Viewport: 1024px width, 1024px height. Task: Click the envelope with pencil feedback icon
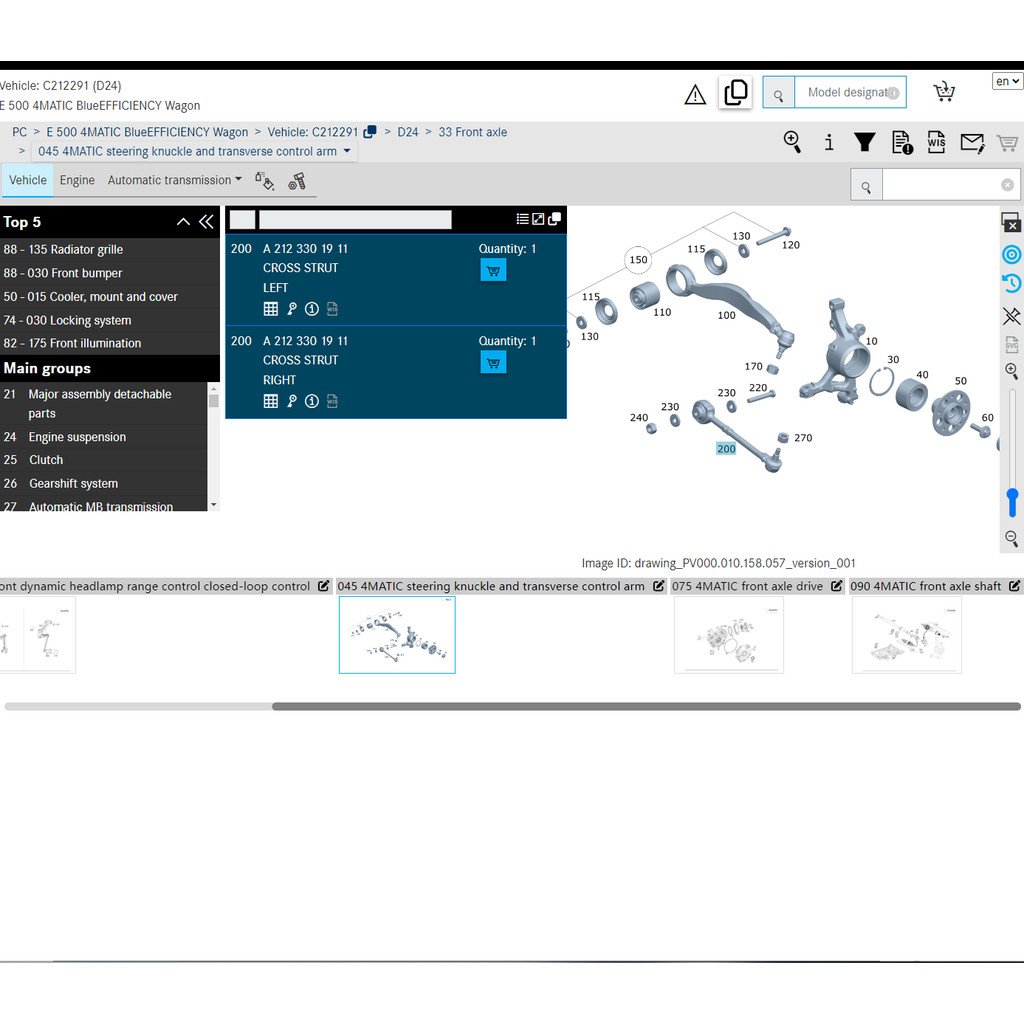pos(972,142)
